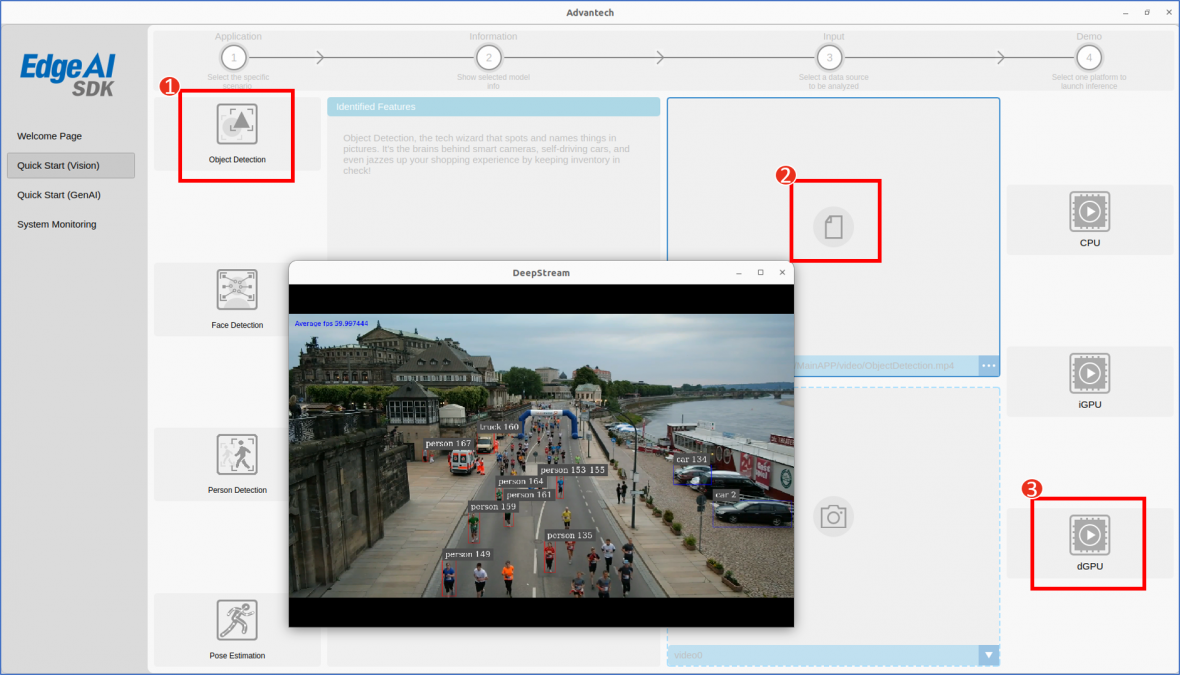
Task: Launch inference on CPU platform
Action: point(1089,212)
